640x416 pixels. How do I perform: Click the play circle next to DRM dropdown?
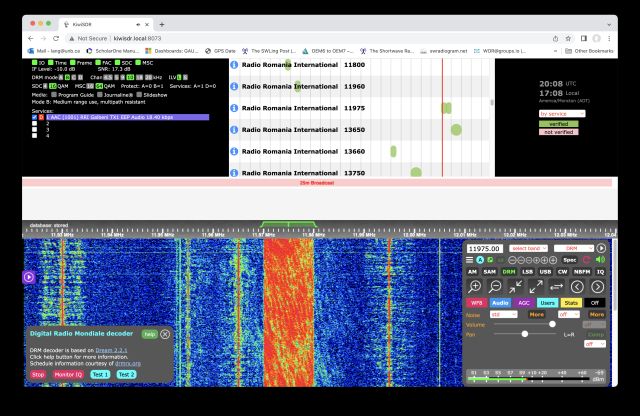click(601, 248)
